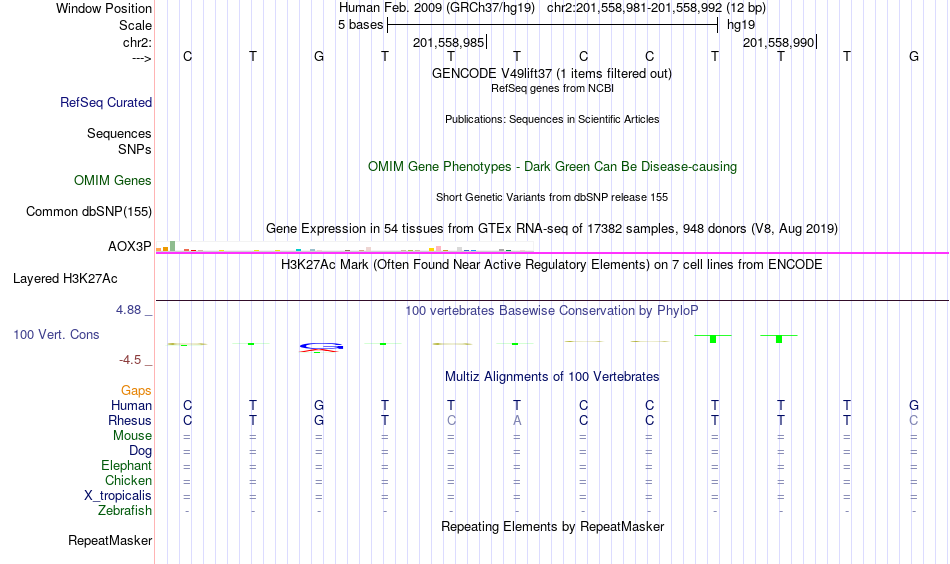Image resolution: width=950 pixels, height=564 pixels.
Task: Click the GTEx Gene Expression track title
Action: pos(552,228)
